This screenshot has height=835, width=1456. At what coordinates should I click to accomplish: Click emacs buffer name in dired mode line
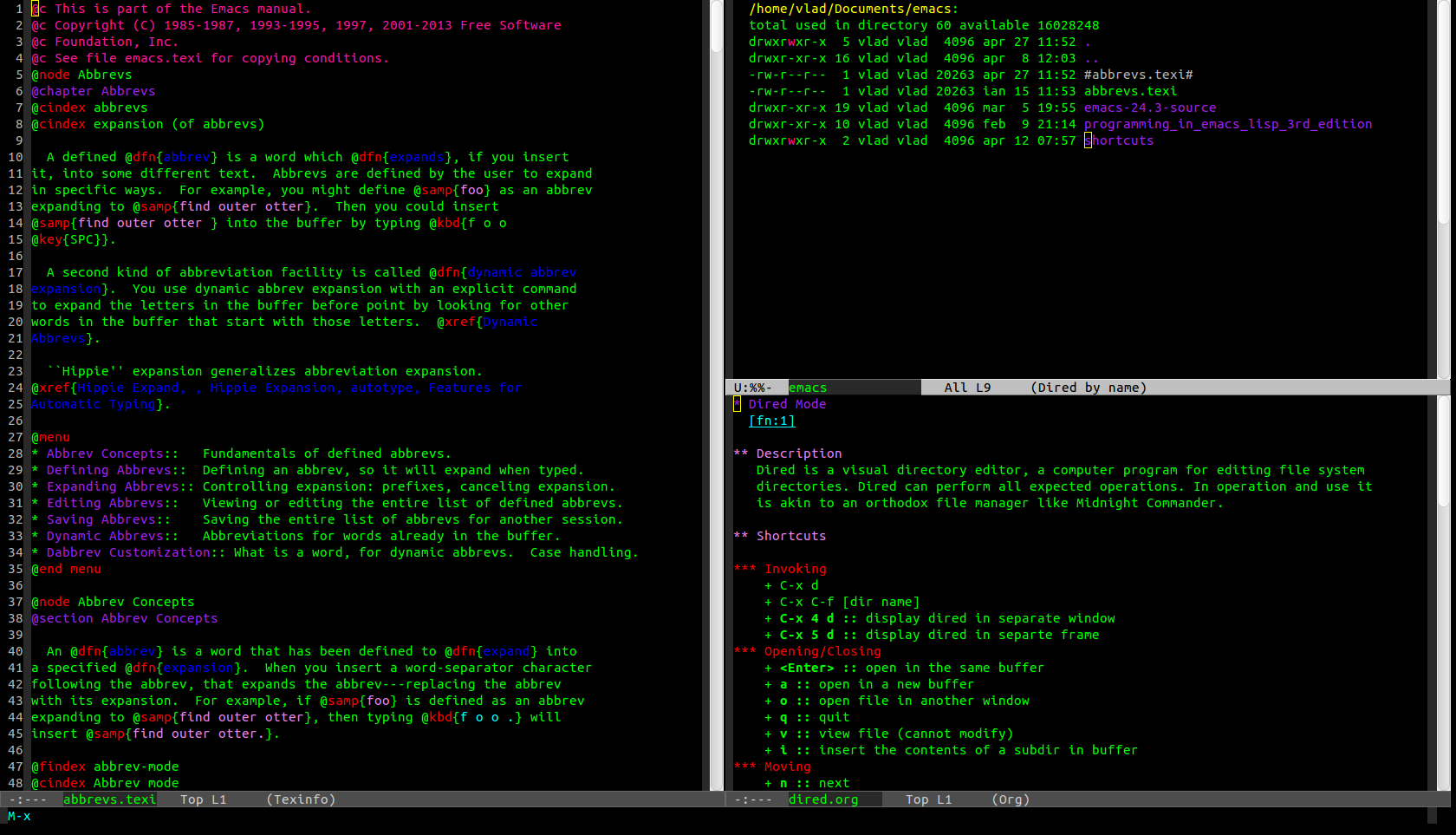pos(808,388)
